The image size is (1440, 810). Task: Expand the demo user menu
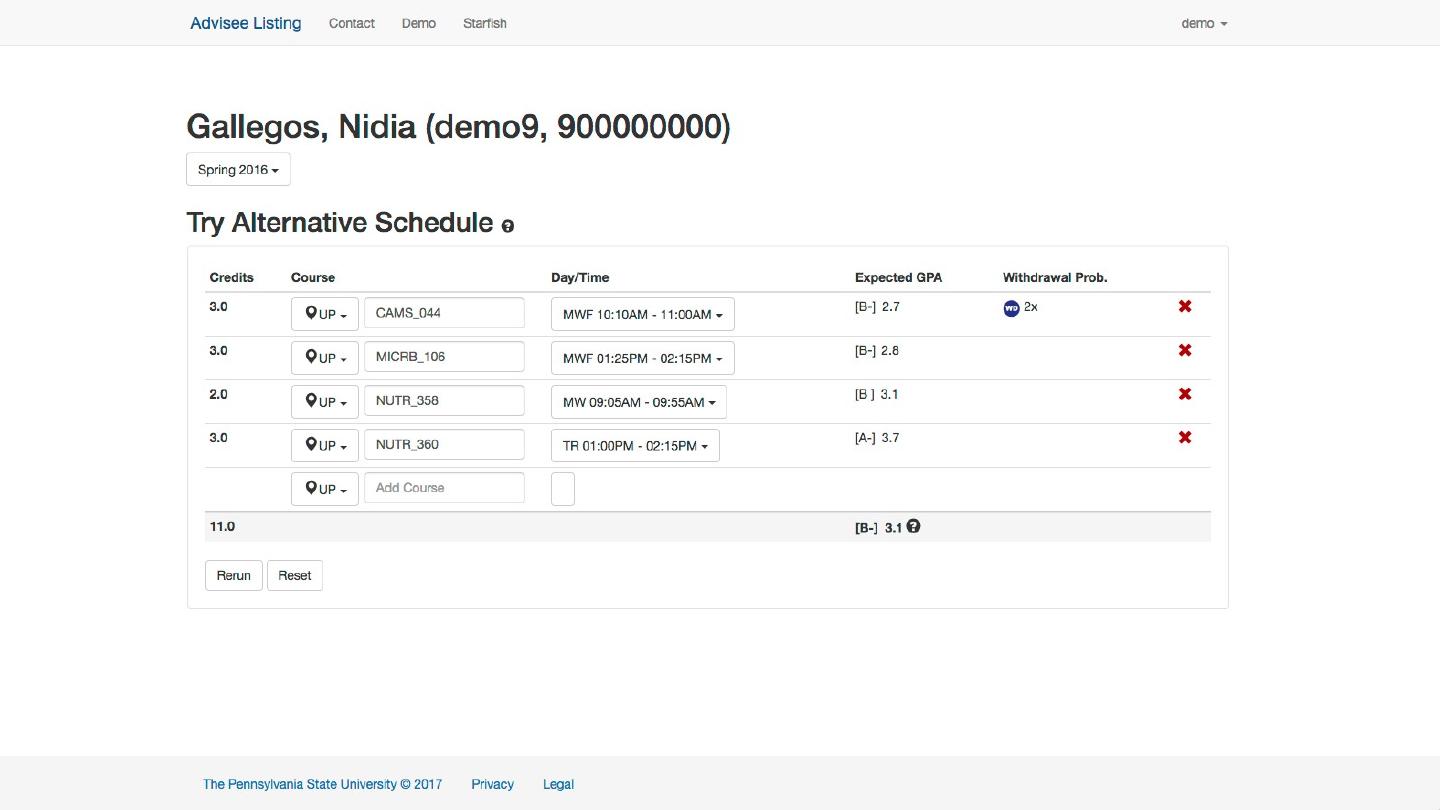pos(1204,23)
